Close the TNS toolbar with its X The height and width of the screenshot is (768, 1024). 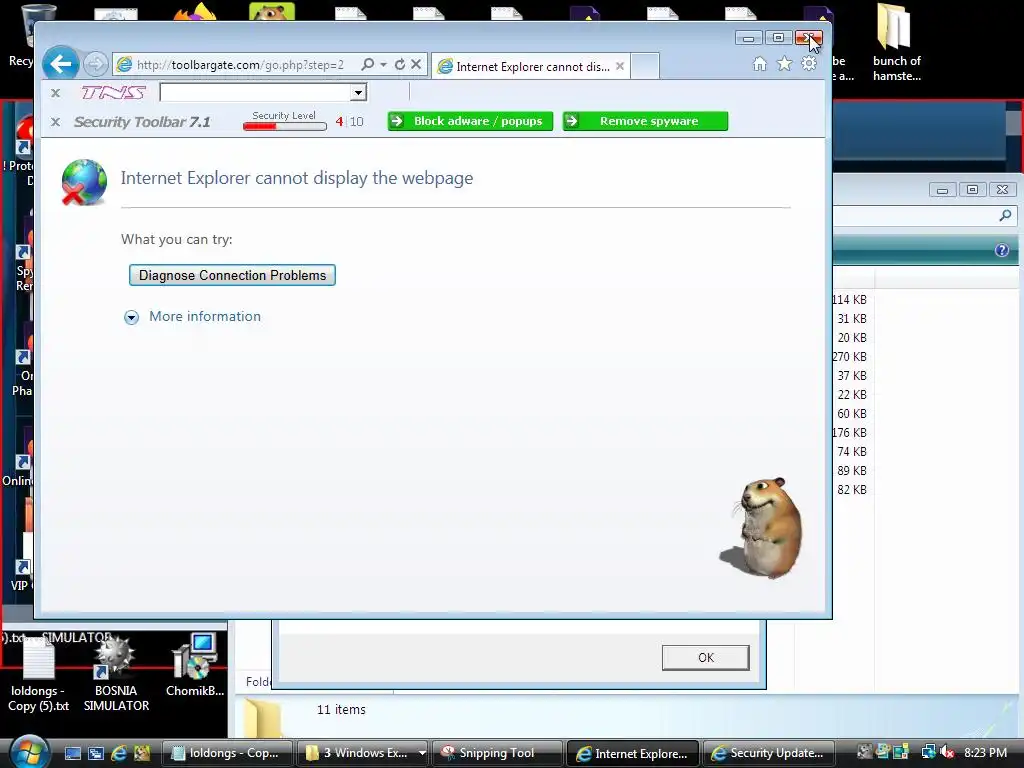click(x=56, y=93)
